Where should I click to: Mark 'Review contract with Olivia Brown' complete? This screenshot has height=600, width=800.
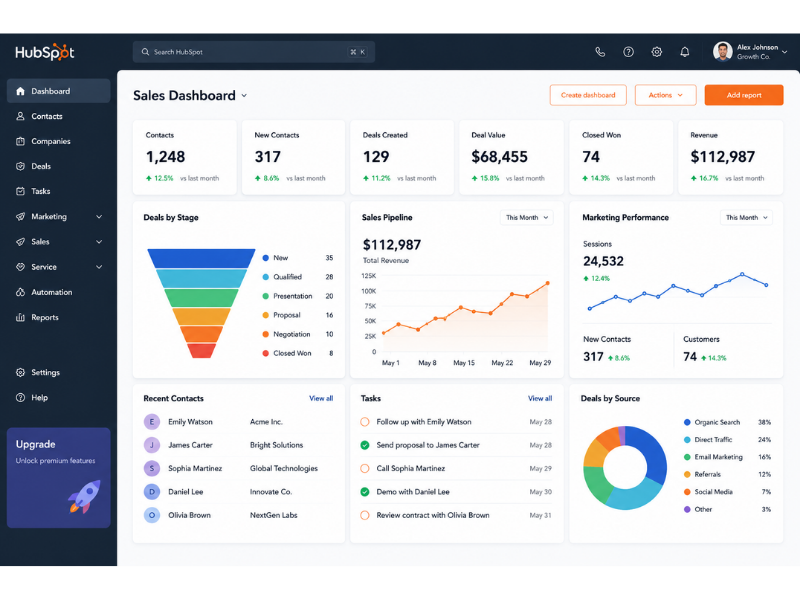coord(365,515)
